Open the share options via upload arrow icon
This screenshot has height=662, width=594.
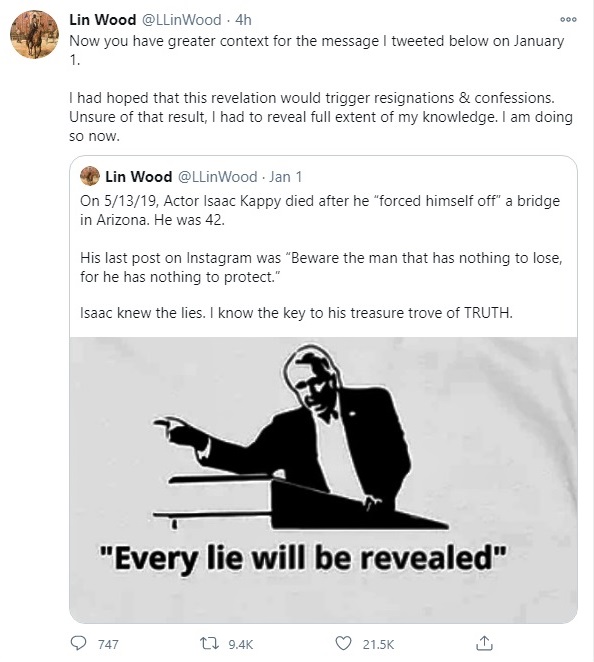(484, 643)
